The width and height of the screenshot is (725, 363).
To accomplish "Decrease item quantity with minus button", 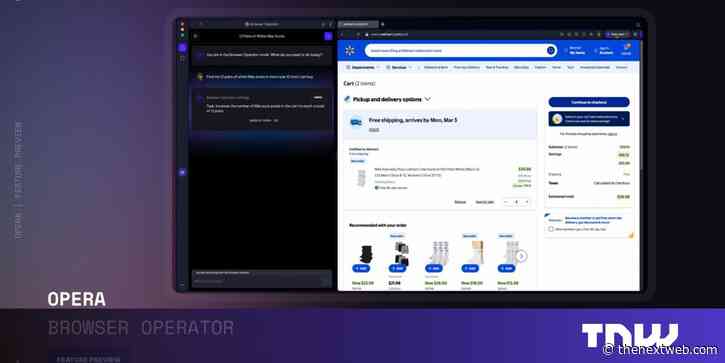I will click(x=506, y=202).
